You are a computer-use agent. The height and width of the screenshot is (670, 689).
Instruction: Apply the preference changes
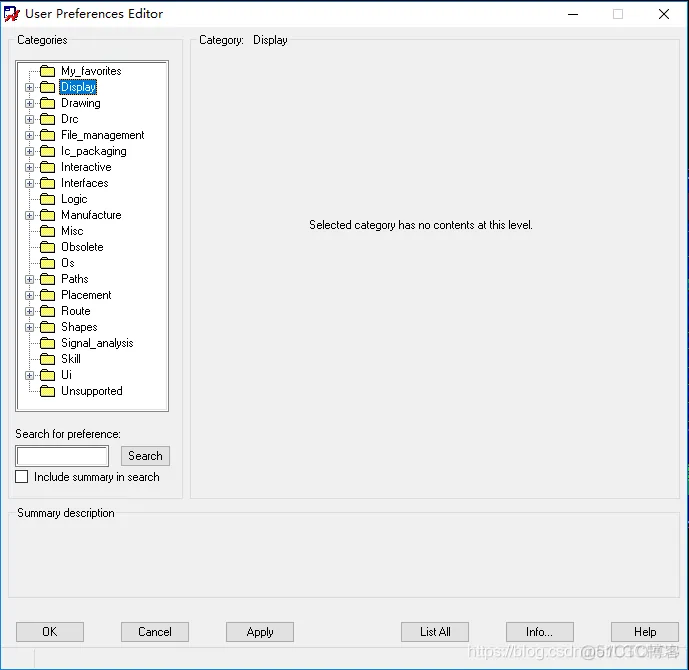coord(260,632)
